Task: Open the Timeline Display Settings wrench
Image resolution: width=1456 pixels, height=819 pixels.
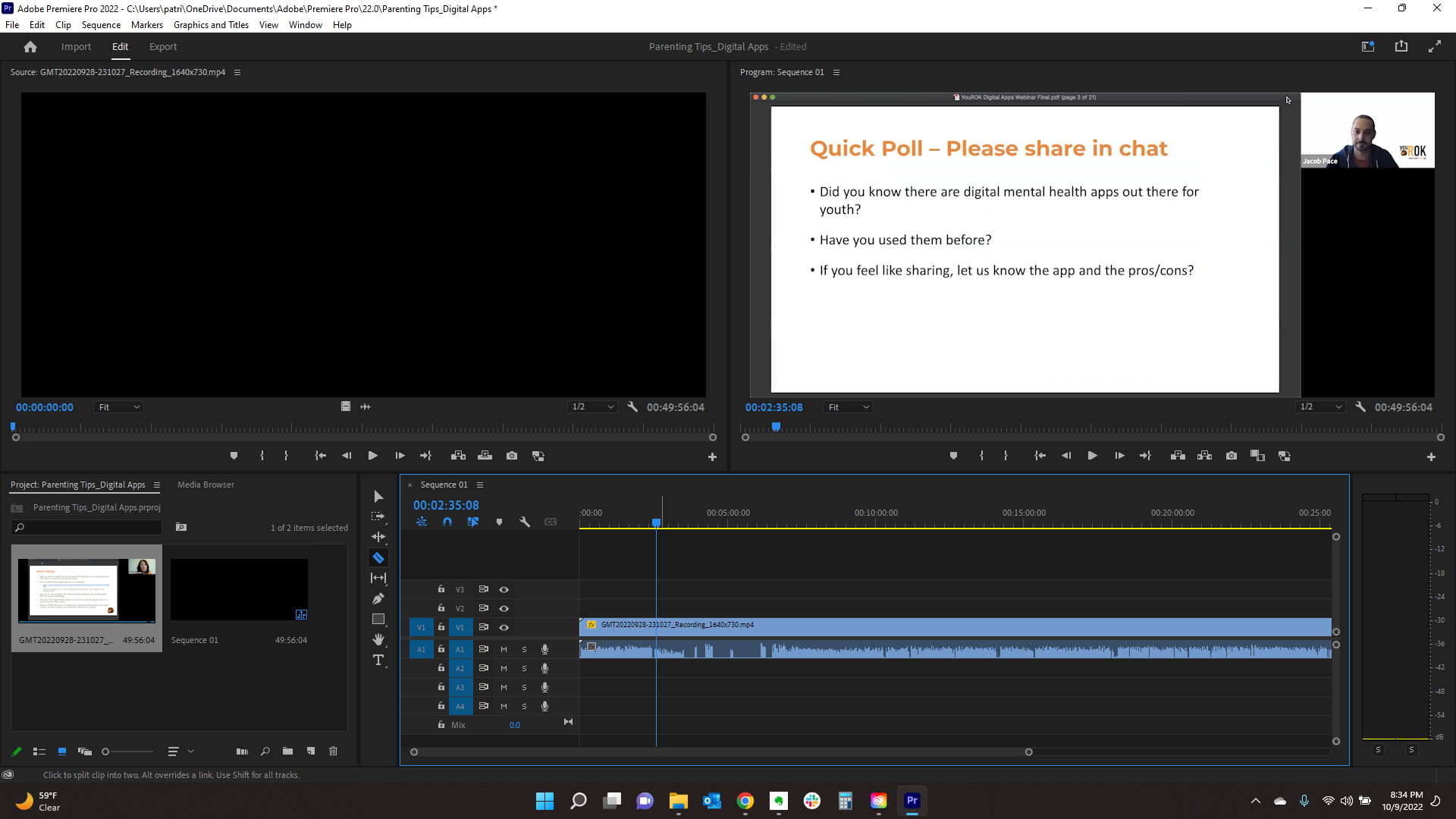Action: point(526,522)
